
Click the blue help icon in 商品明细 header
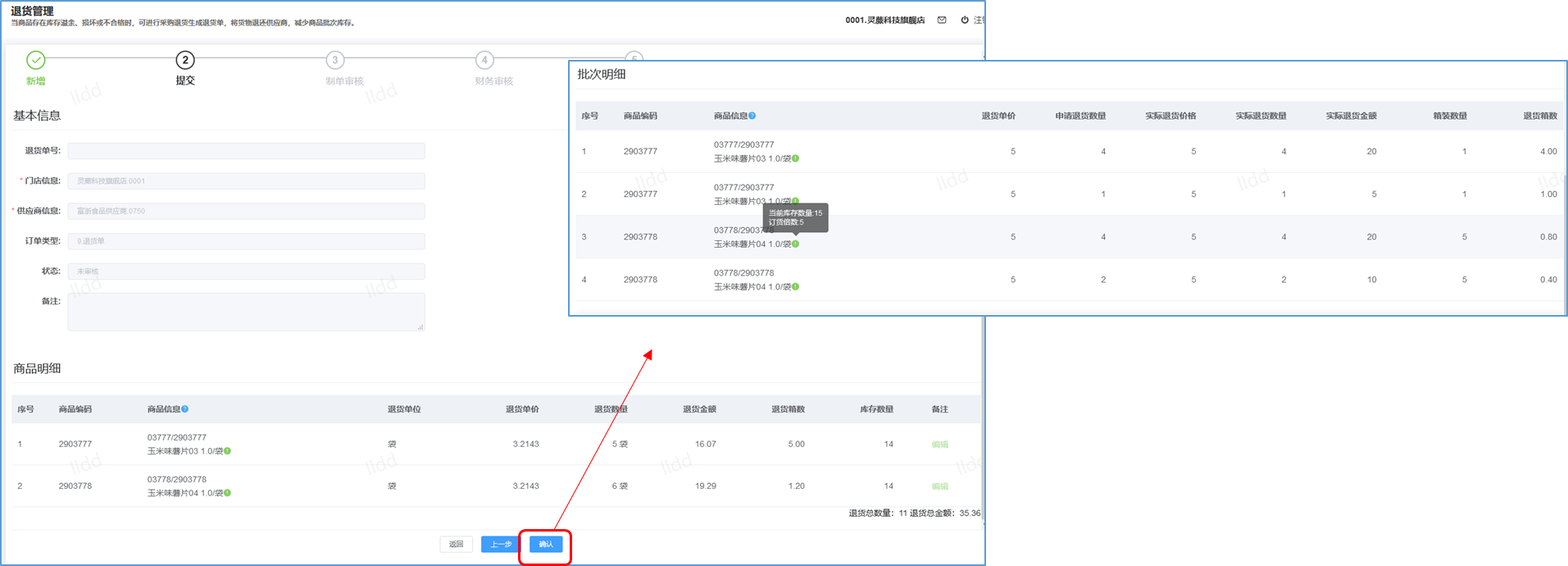(185, 409)
